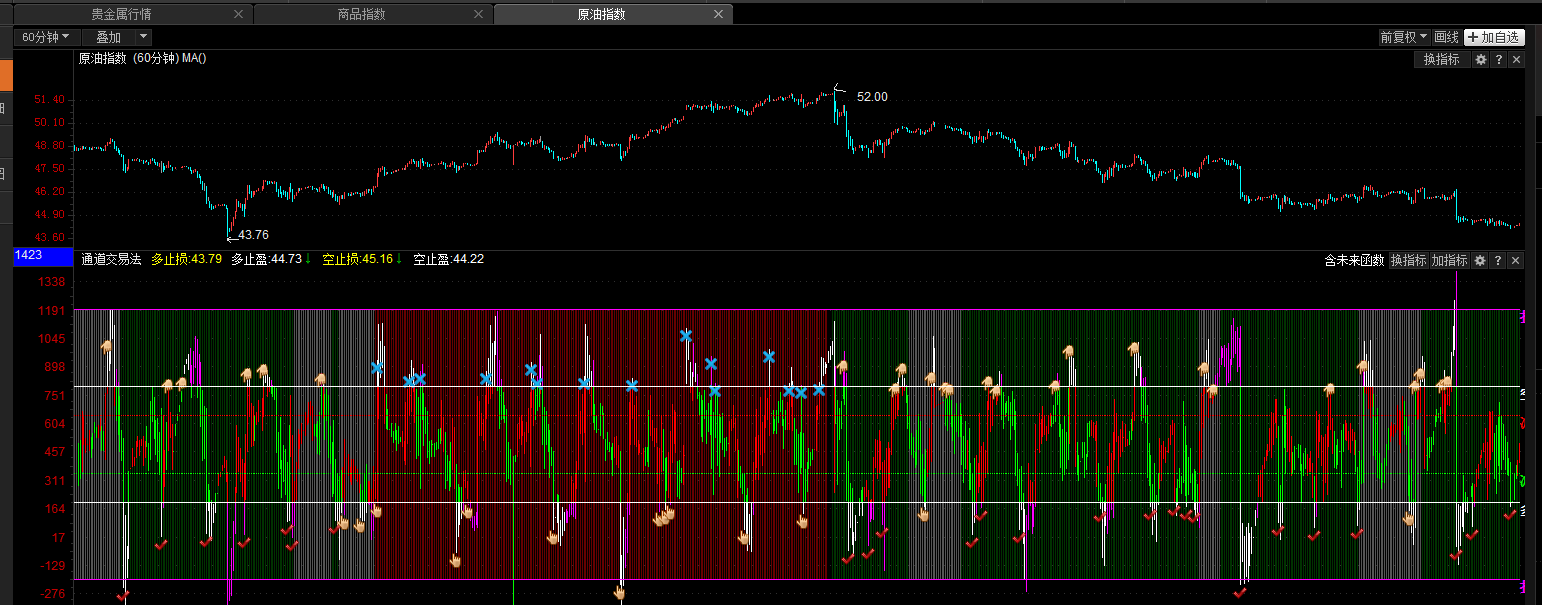This screenshot has width=1542, height=605.
Task: Click 加指标 in the lower panel
Action: (x=1449, y=260)
